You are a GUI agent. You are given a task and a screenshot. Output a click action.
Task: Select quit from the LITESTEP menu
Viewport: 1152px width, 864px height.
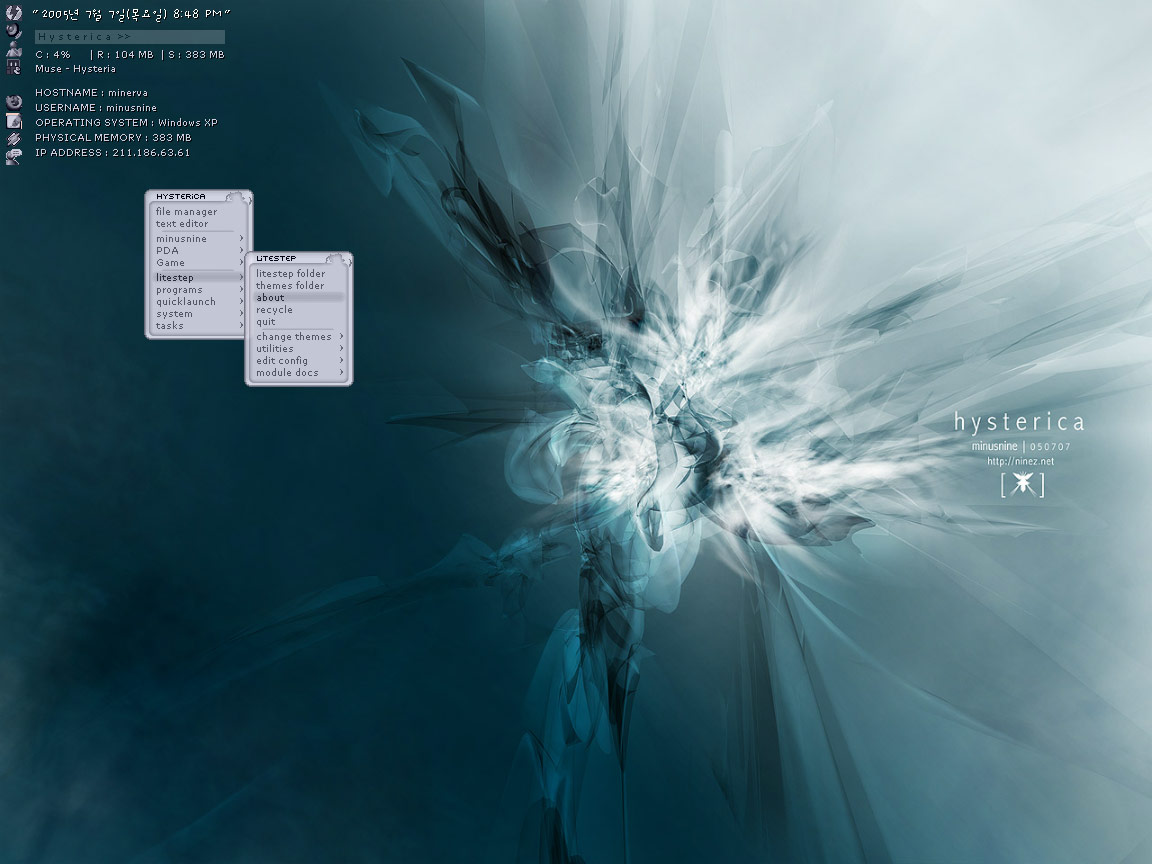pos(263,321)
